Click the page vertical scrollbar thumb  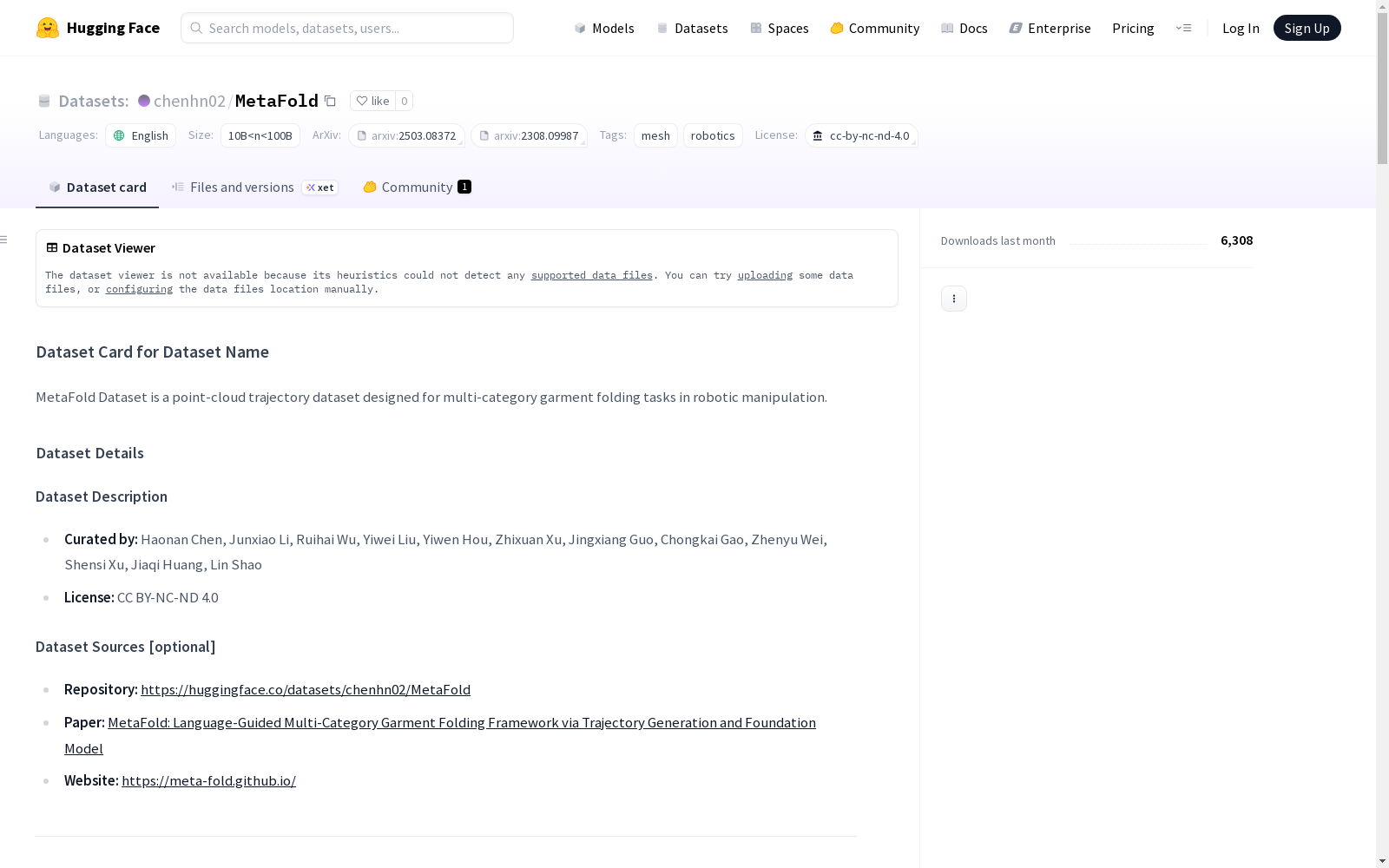point(1382,88)
